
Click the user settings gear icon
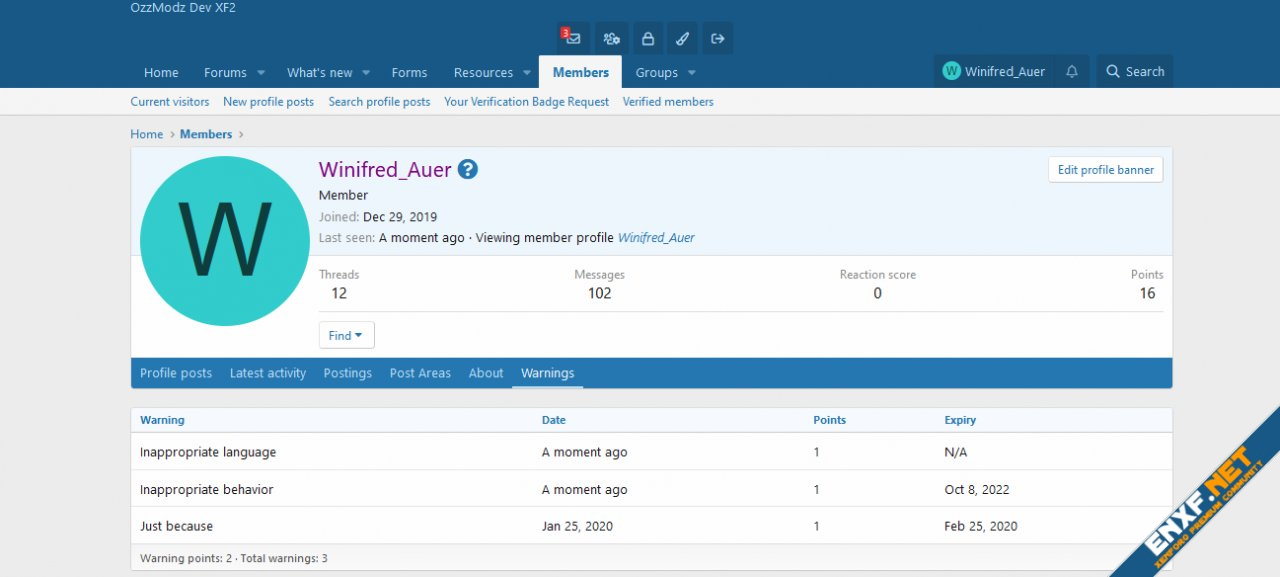click(x=611, y=39)
